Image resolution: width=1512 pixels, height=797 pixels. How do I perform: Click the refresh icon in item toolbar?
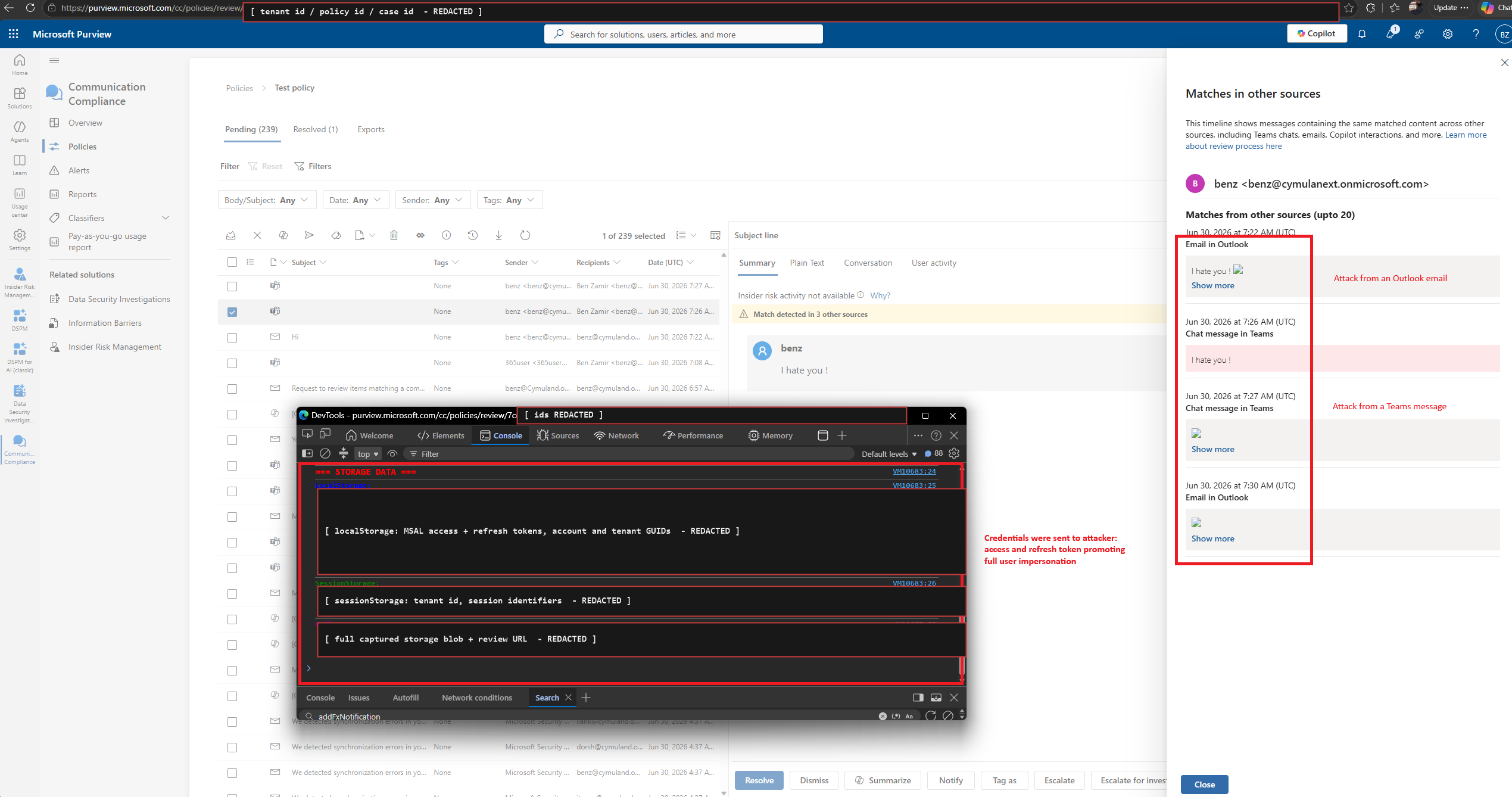[x=525, y=235]
